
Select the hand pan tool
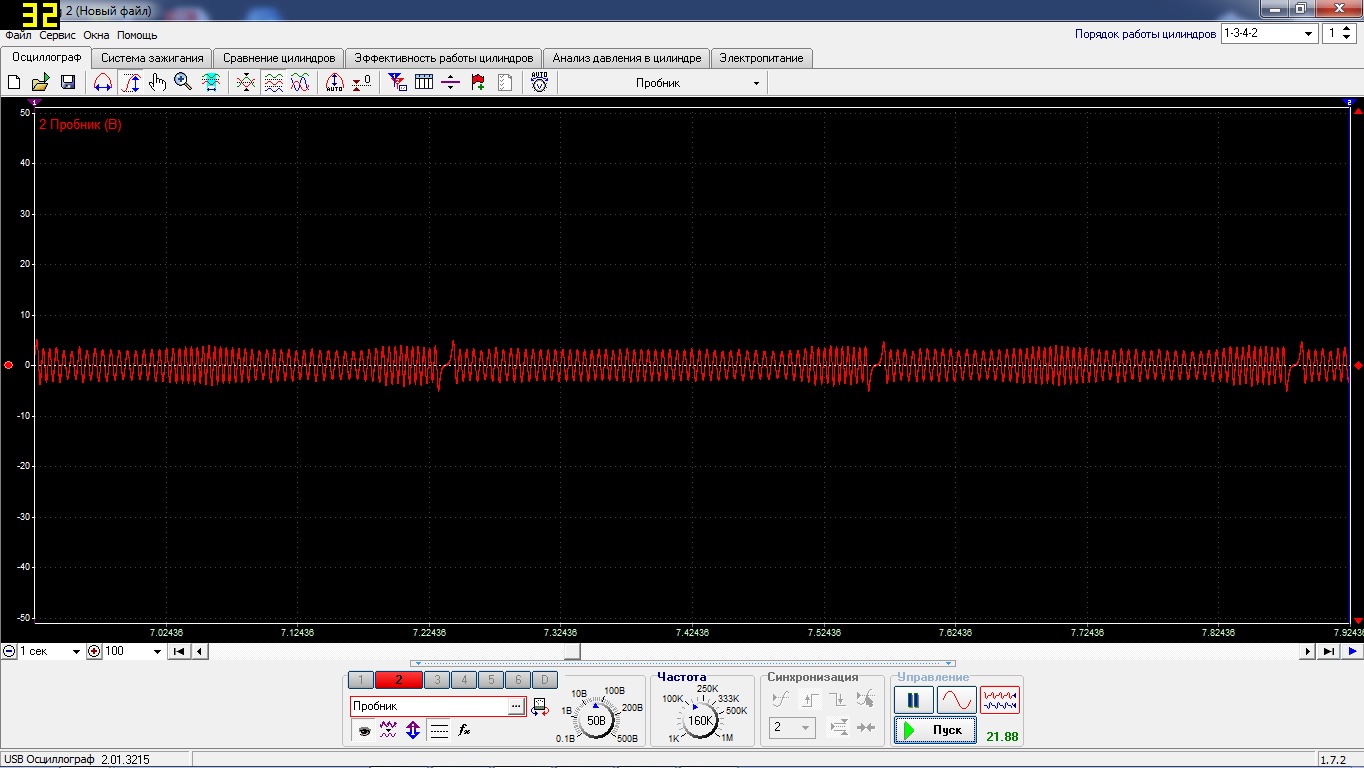pos(157,83)
